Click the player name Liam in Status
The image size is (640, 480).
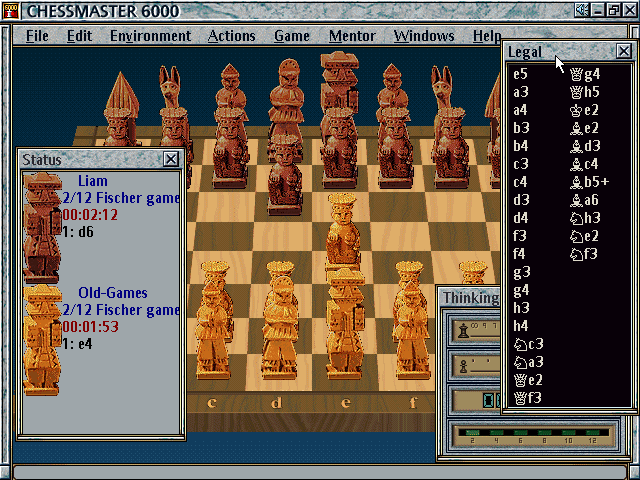[x=93, y=181]
